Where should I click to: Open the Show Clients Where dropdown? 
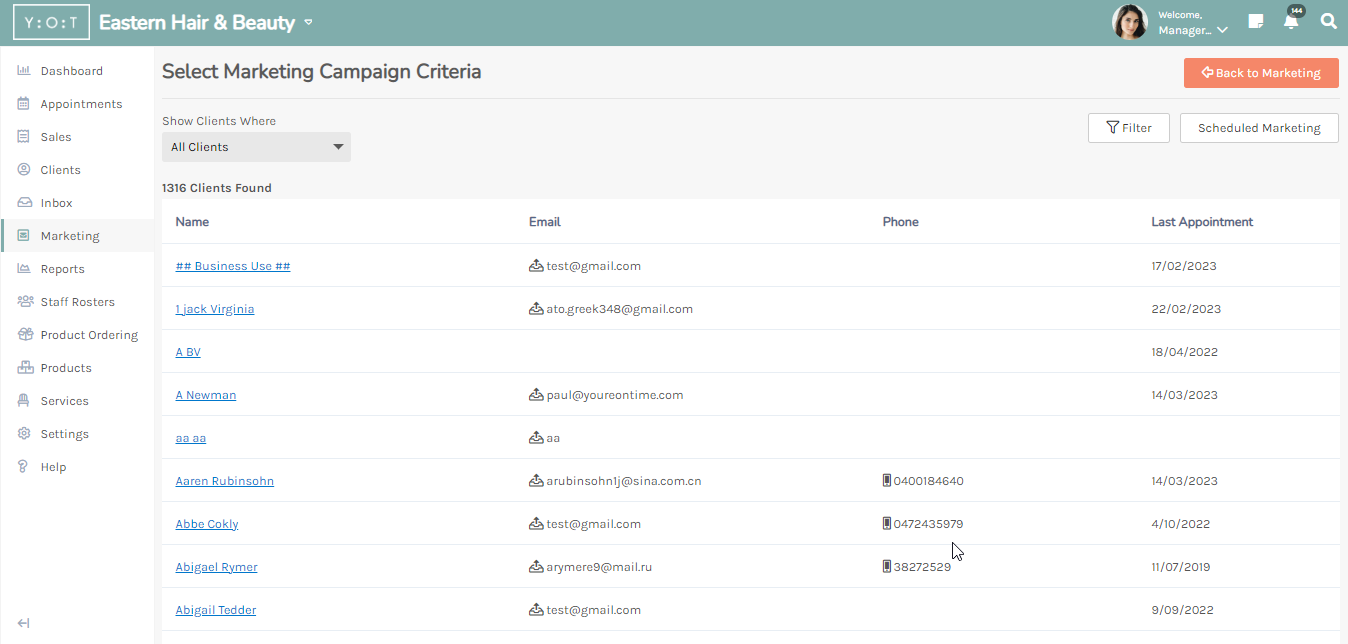tap(256, 147)
